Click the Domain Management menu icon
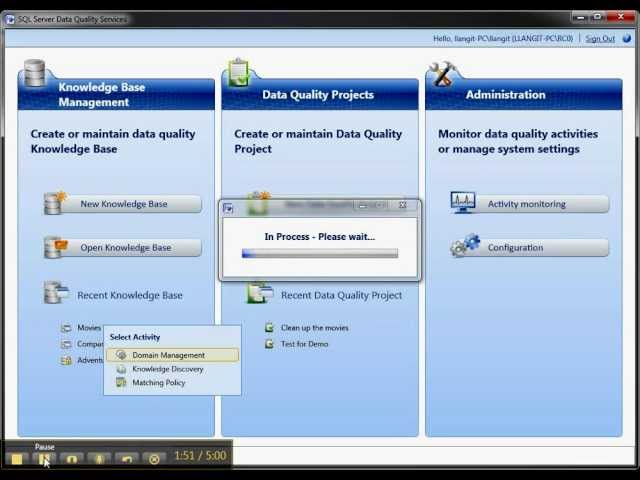640x480 pixels. pos(121,355)
